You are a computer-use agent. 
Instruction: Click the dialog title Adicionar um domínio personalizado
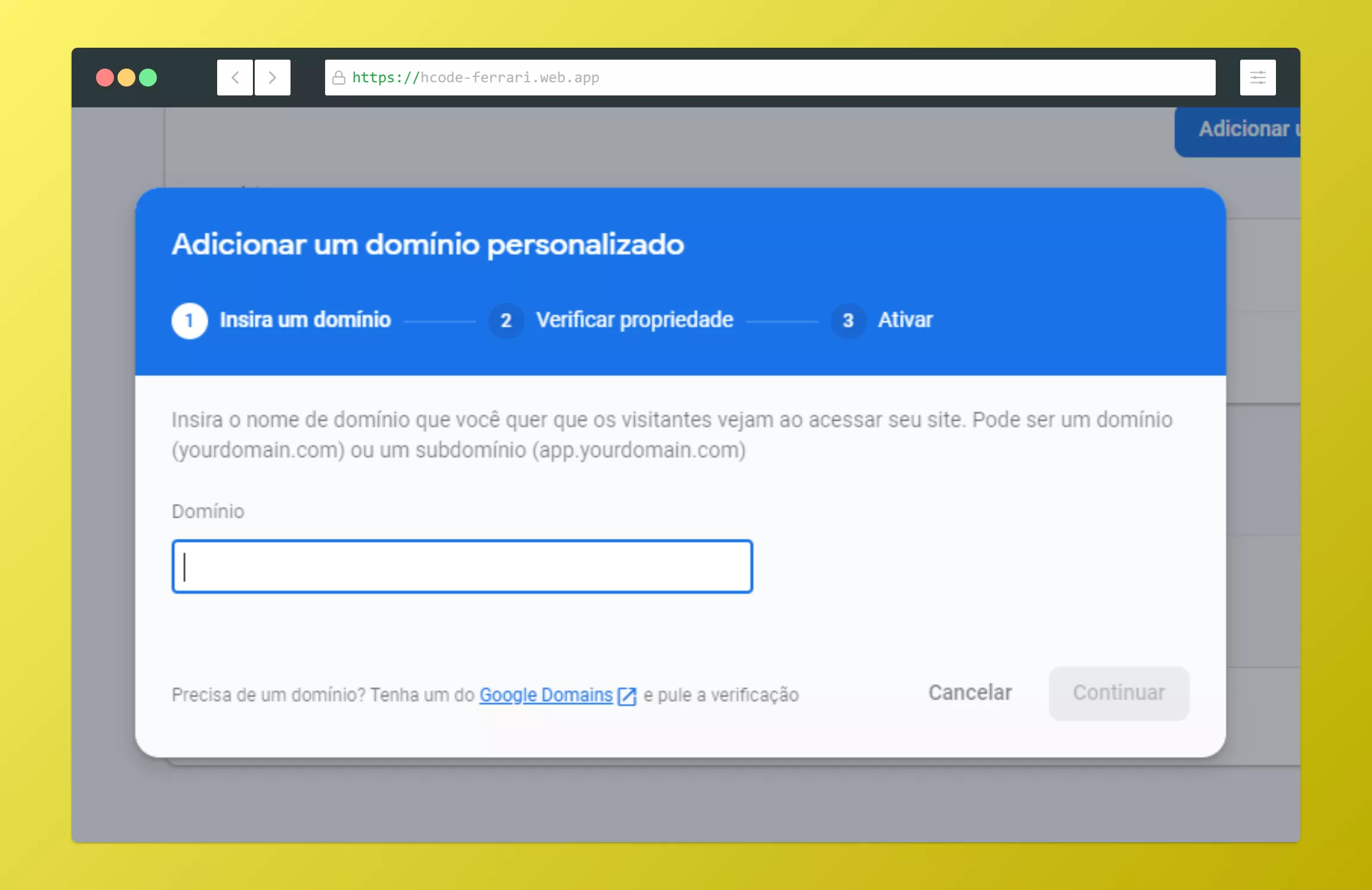(x=428, y=245)
